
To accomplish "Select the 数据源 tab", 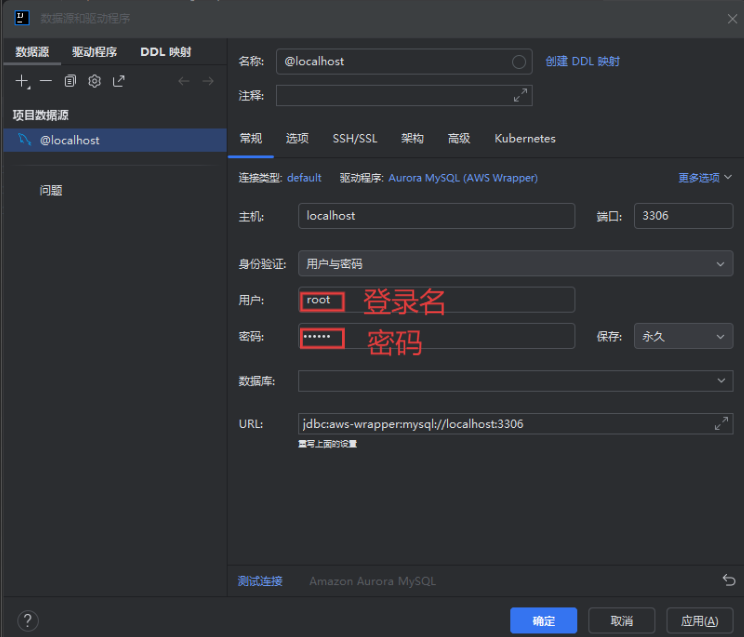I will 32,52.
